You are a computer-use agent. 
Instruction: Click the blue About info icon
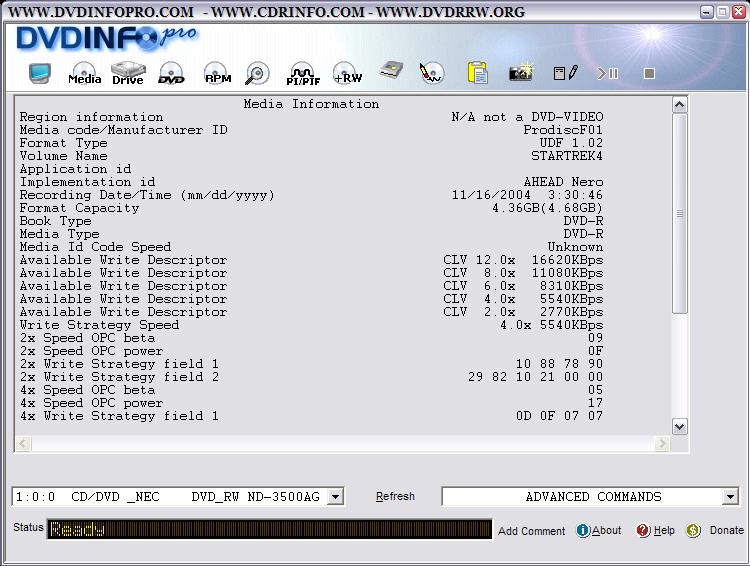tap(583, 530)
